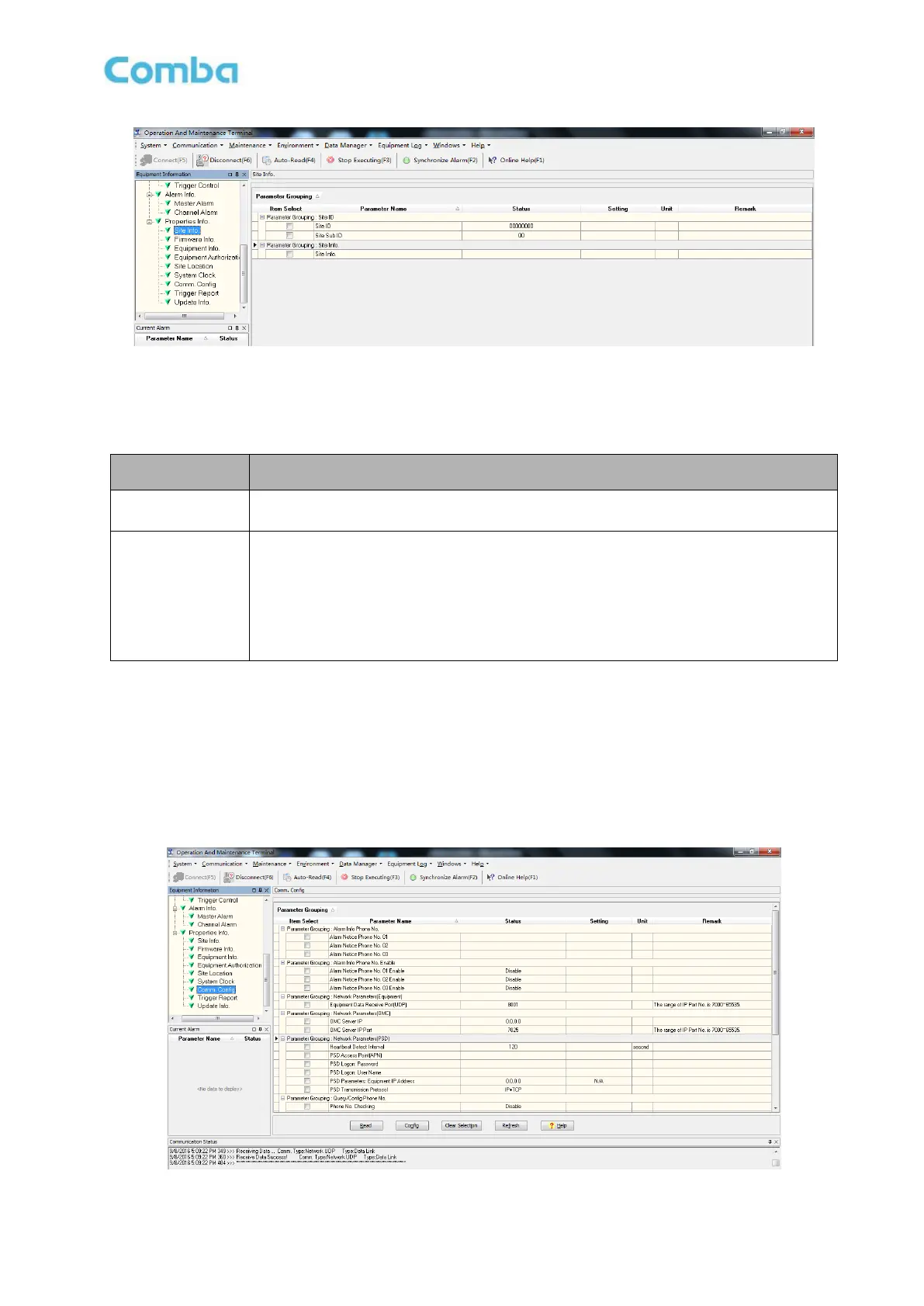Select Equipment Info. tree item in Site Info. screenshot

pos(197,248)
